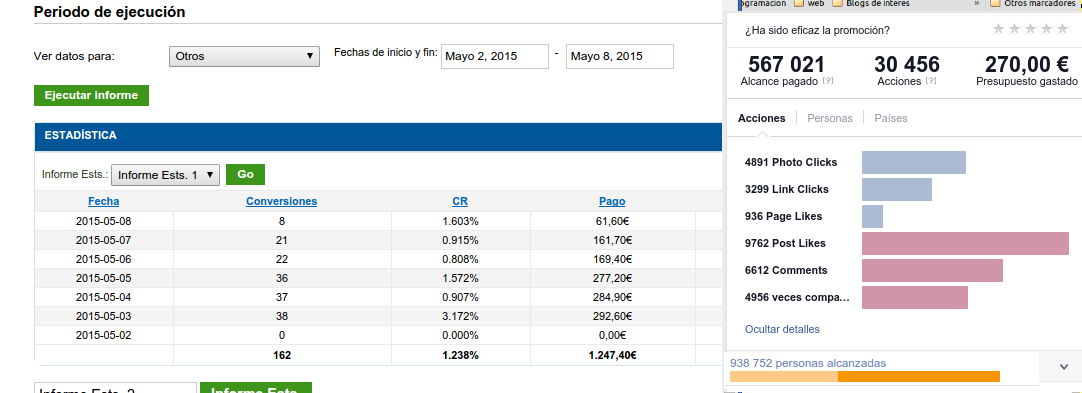This screenshot has width=1082, height=393.
Task: Click the '567 021' Alcance pagado figure
Action: [x=787, y=65]
